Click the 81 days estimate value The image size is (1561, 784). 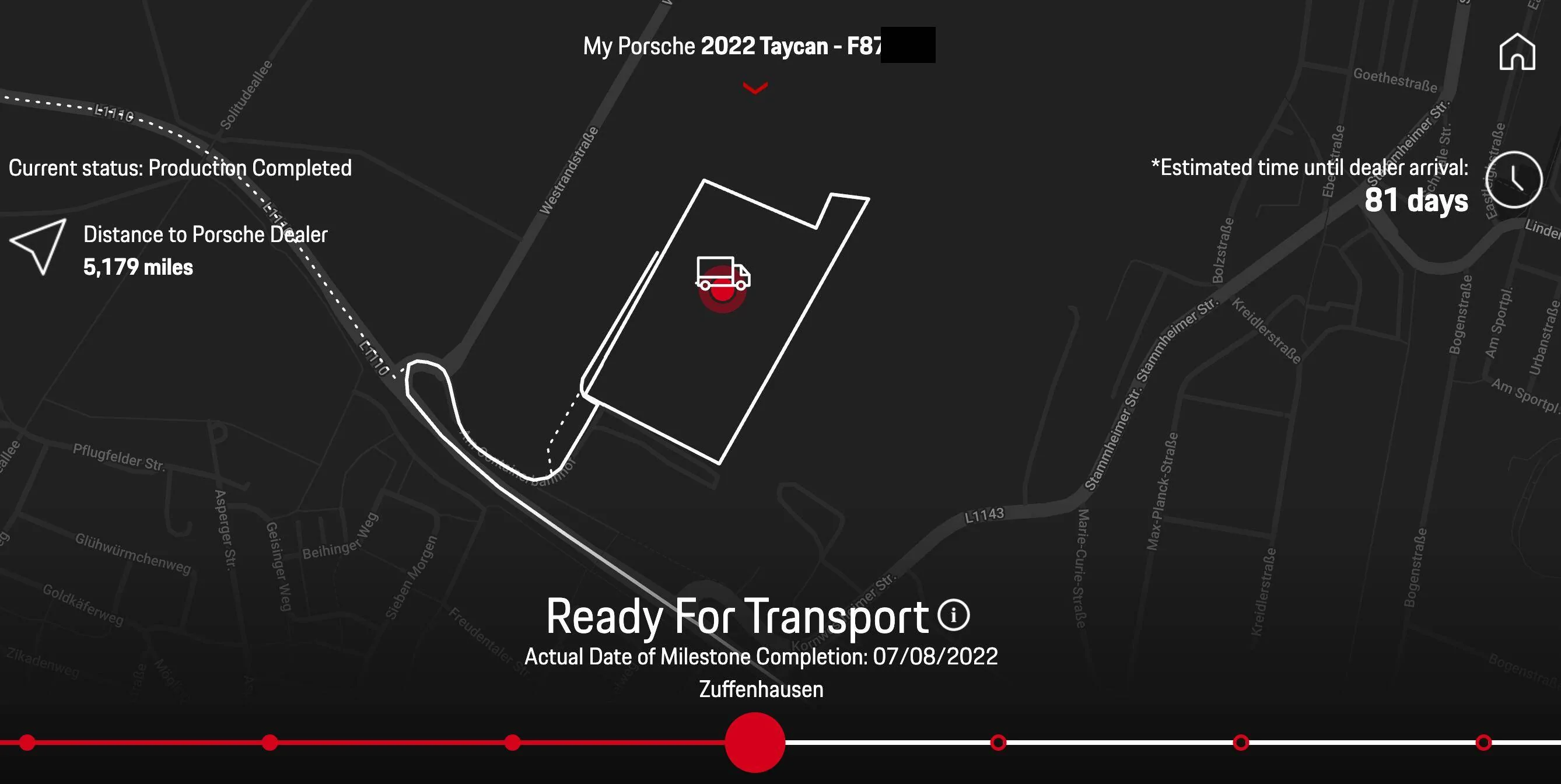pos(1416,200)
